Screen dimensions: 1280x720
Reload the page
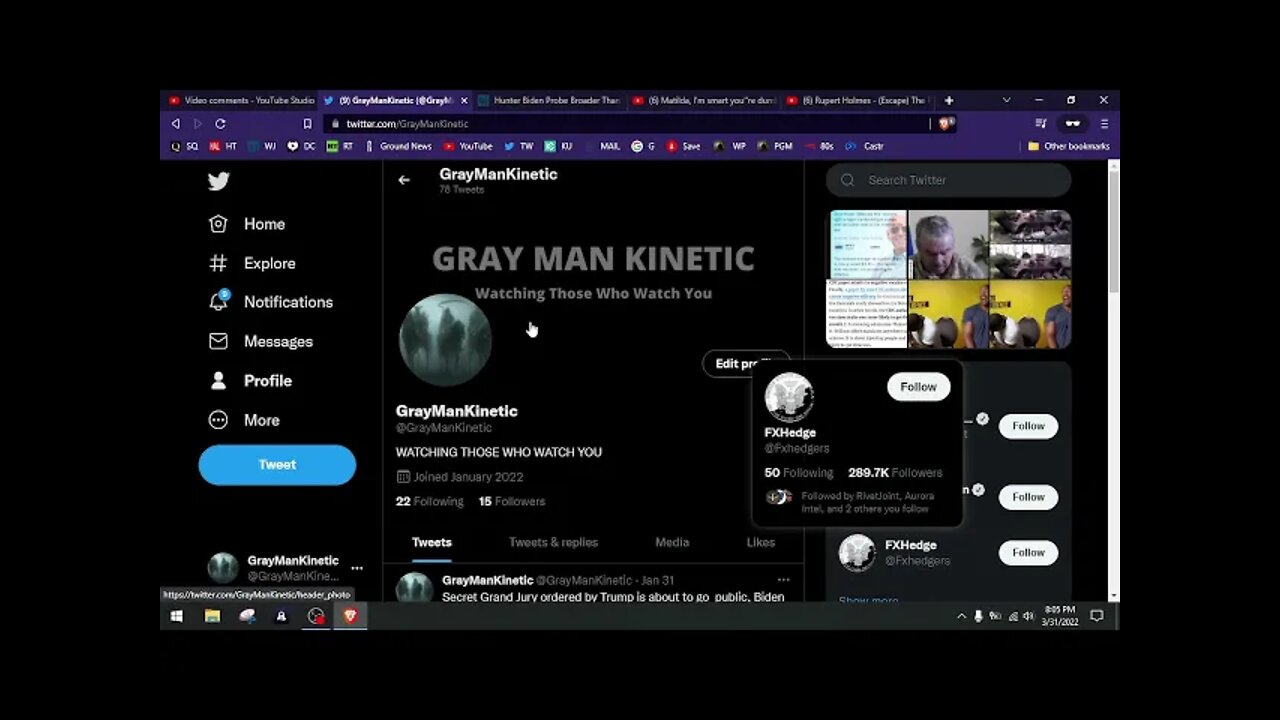point(220,124)
